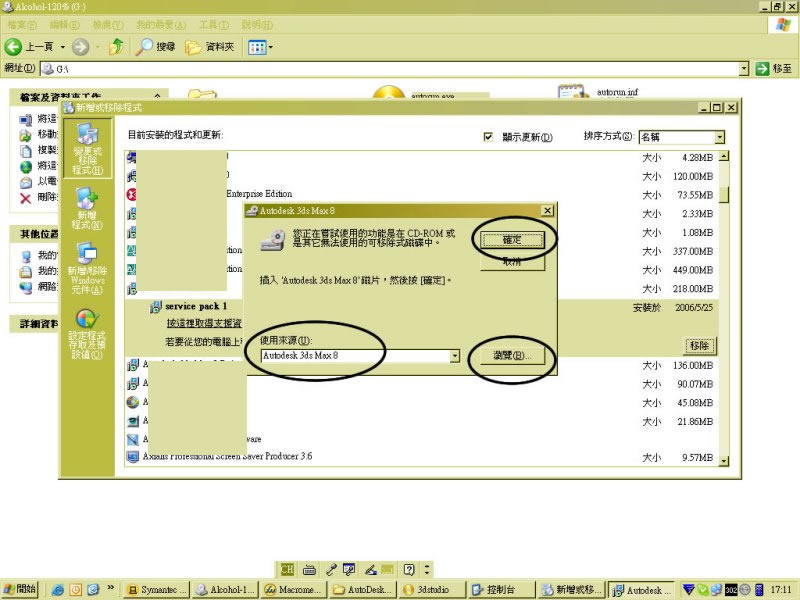Click the autorun.inf file in Explorer
This screenshot has height=600, width=800.
(x=598, y=92)
